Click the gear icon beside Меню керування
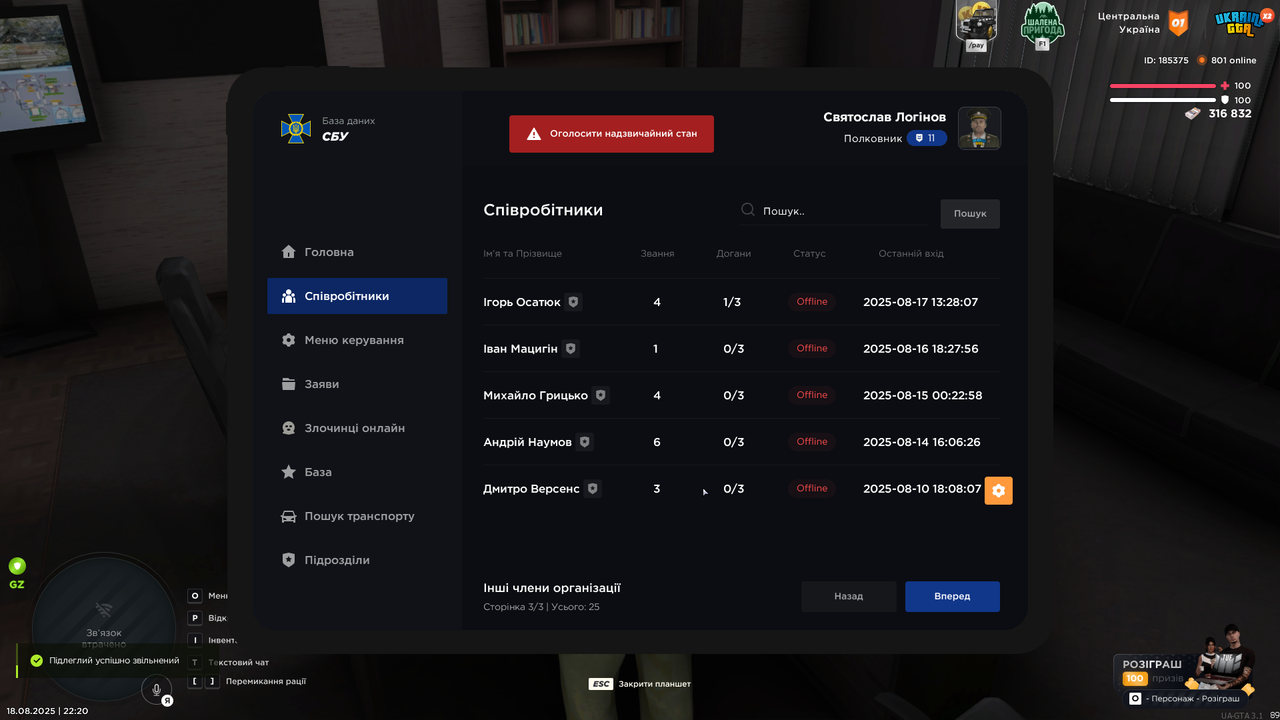This screenshot has width=1280, height=720. point(289,340)
